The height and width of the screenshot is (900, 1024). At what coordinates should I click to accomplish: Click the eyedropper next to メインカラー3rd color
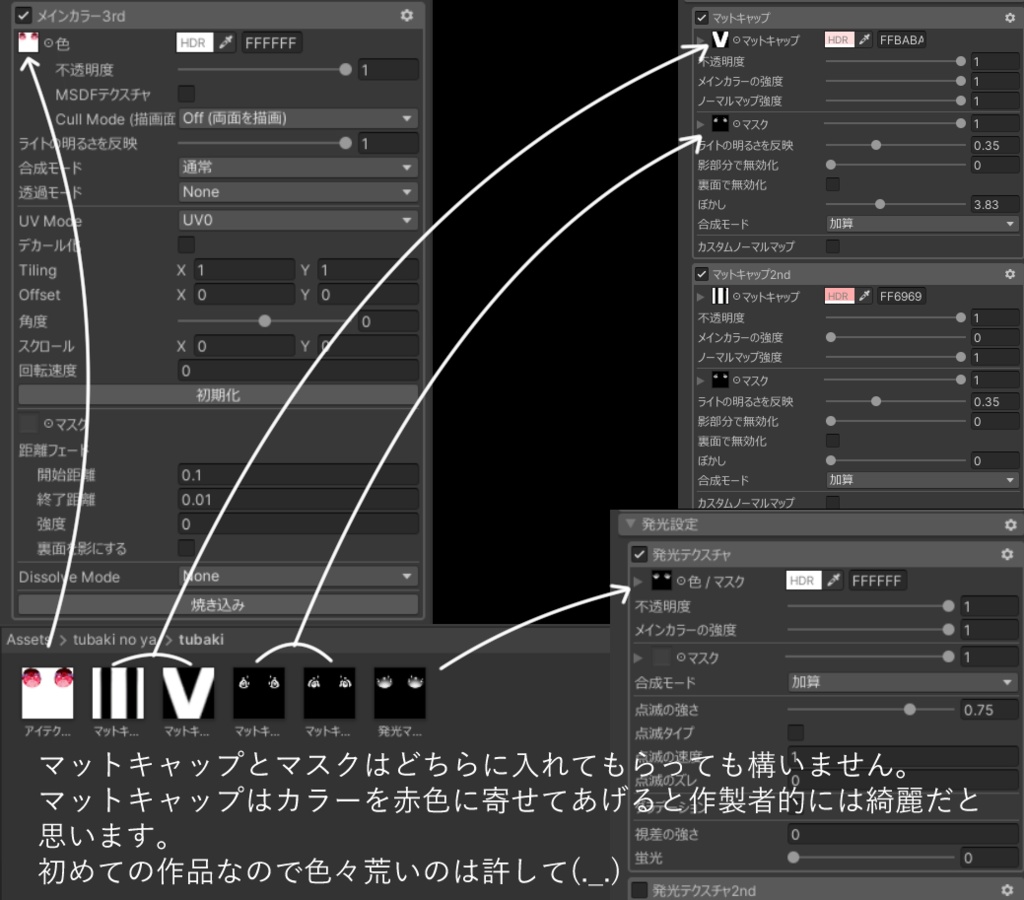coord(226,43)
